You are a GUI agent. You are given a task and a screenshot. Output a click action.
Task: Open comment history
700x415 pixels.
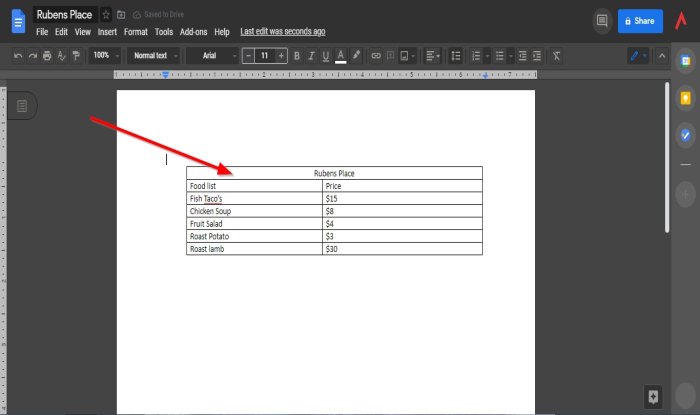pos(602,21)
